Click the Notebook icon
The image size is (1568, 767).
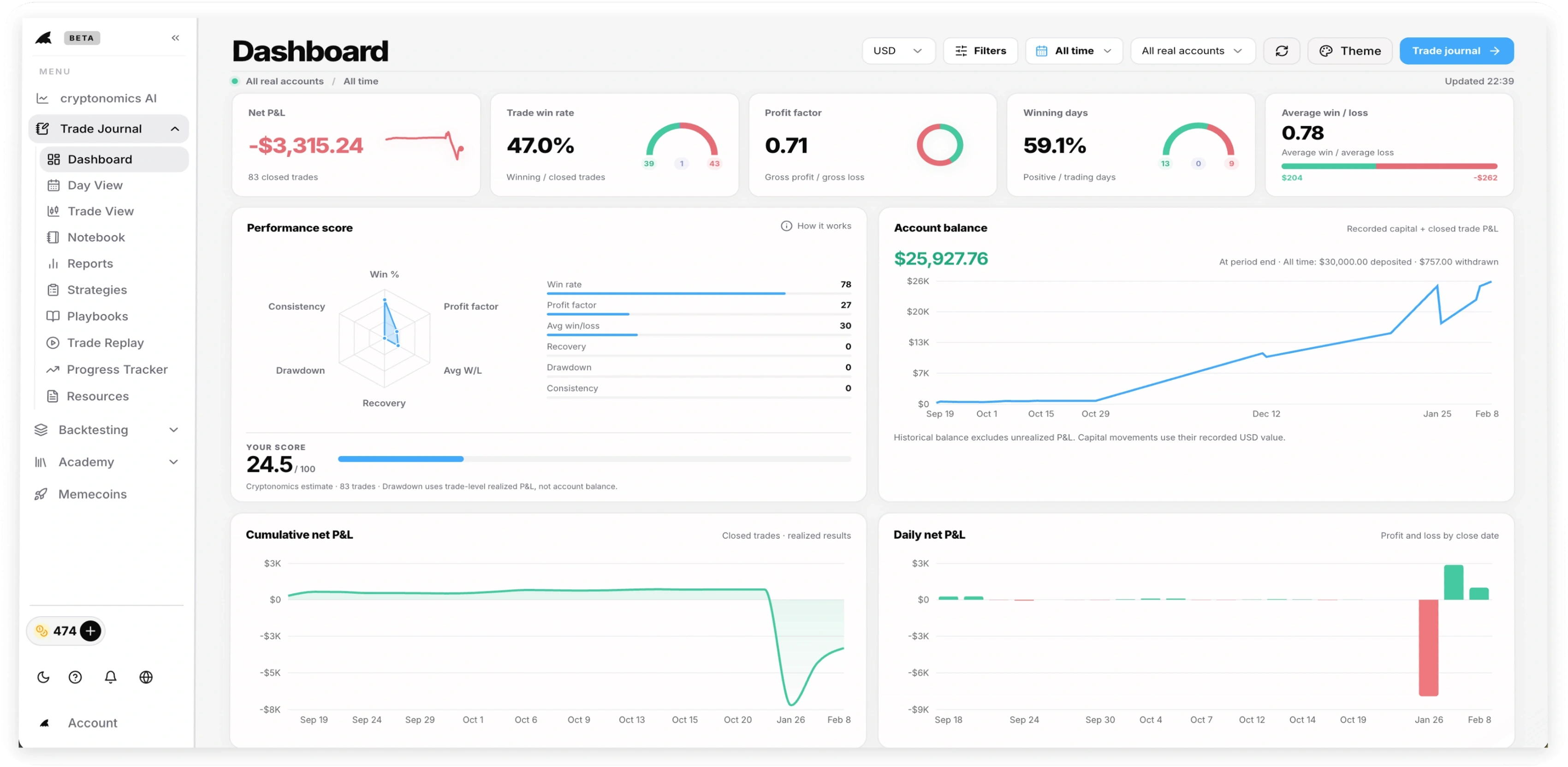pyautogui.click(x=53, y=238)
